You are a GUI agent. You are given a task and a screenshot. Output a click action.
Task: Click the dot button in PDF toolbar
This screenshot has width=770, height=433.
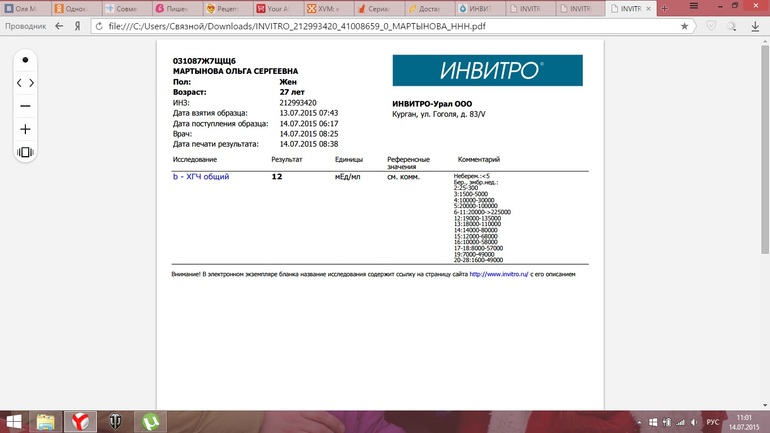(25, 59)
